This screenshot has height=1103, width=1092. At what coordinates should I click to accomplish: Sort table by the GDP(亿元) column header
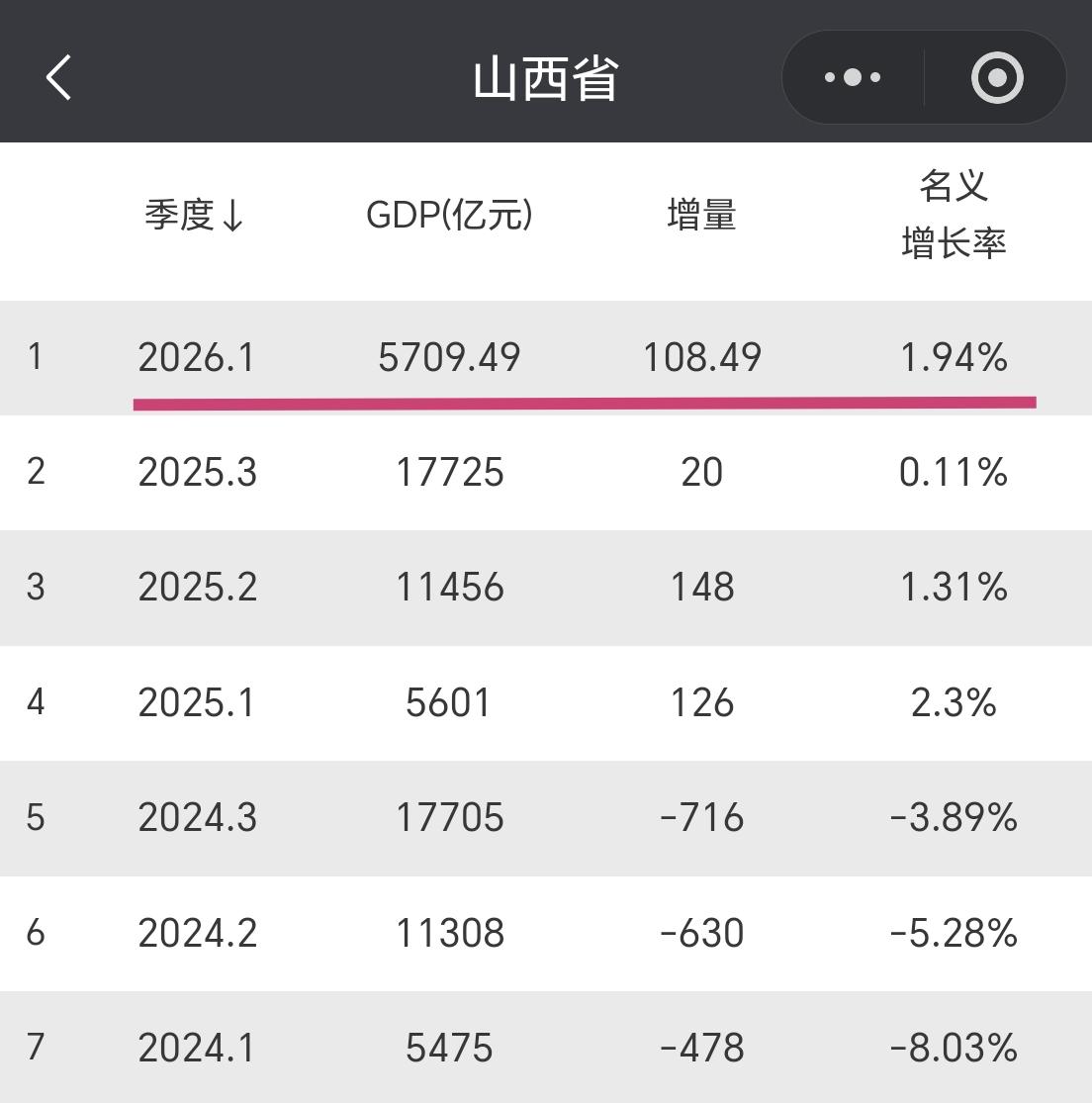click(450, 216)
